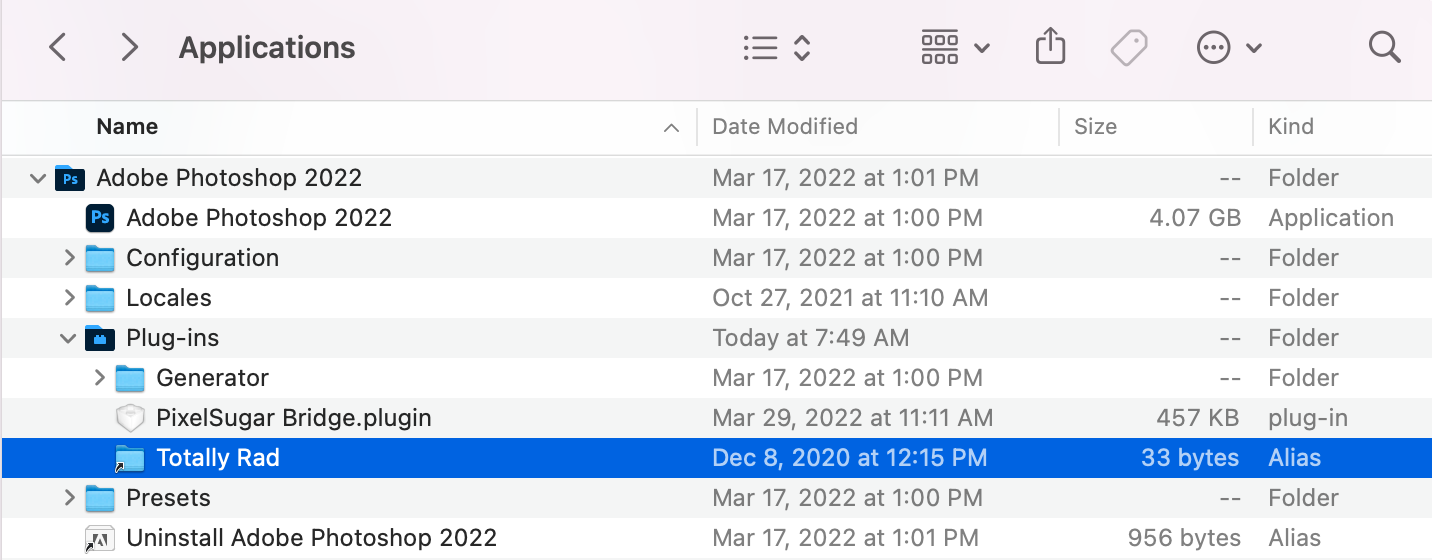Image resolution: width=1432 pixels, height=560 pixels.
Task: Collapse the Plug-ins folder
Action: pos(68,339)
